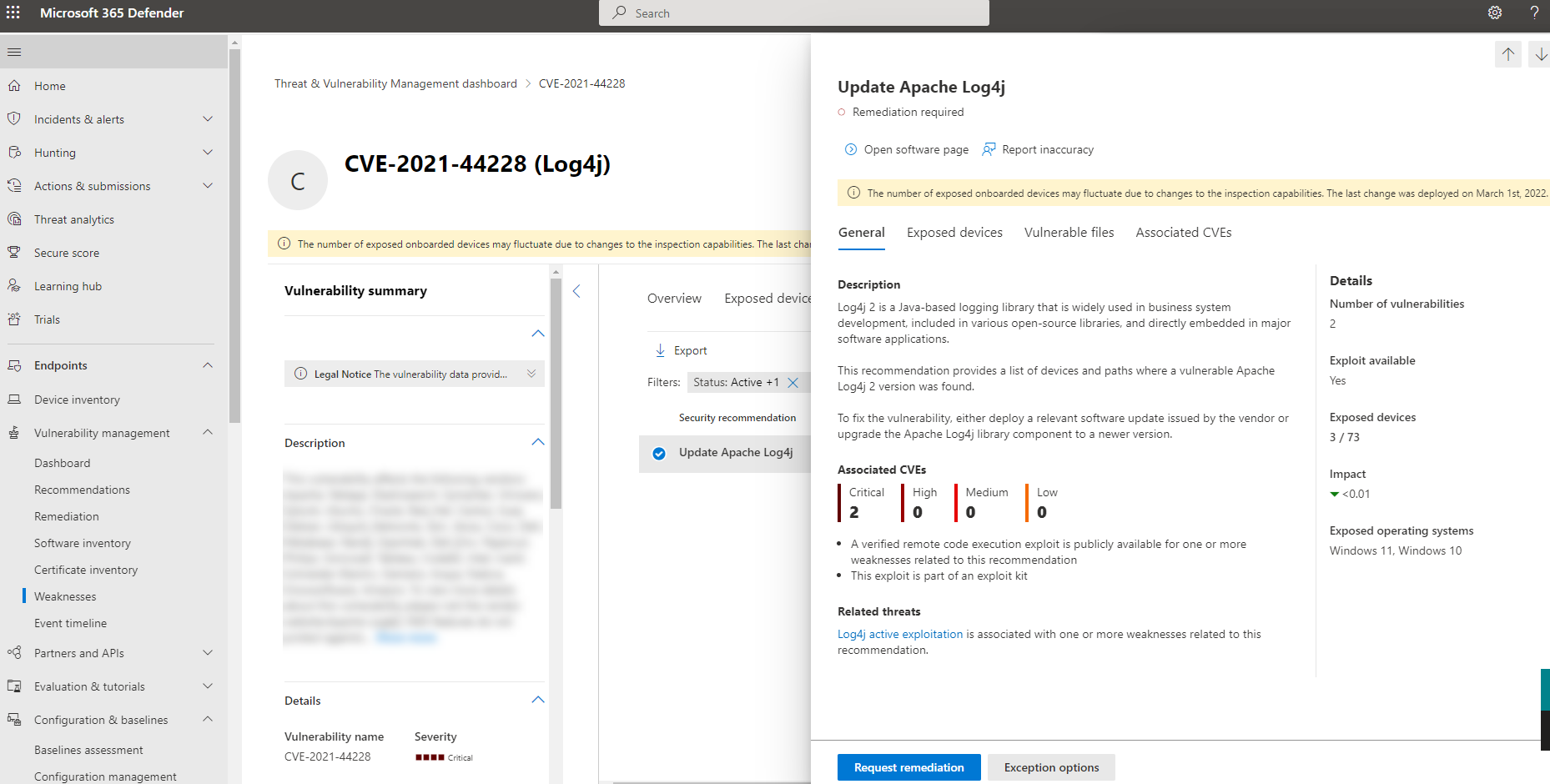Open the help question mark icon
The width and height of the screenshot is (1550, 784).
[x=1534, y=13]
